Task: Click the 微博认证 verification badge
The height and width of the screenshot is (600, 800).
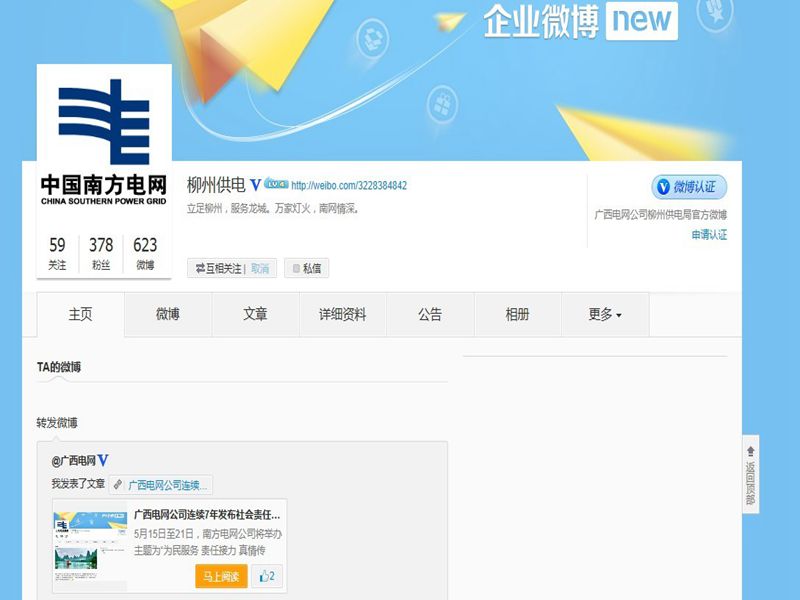Action: point(687,188)
